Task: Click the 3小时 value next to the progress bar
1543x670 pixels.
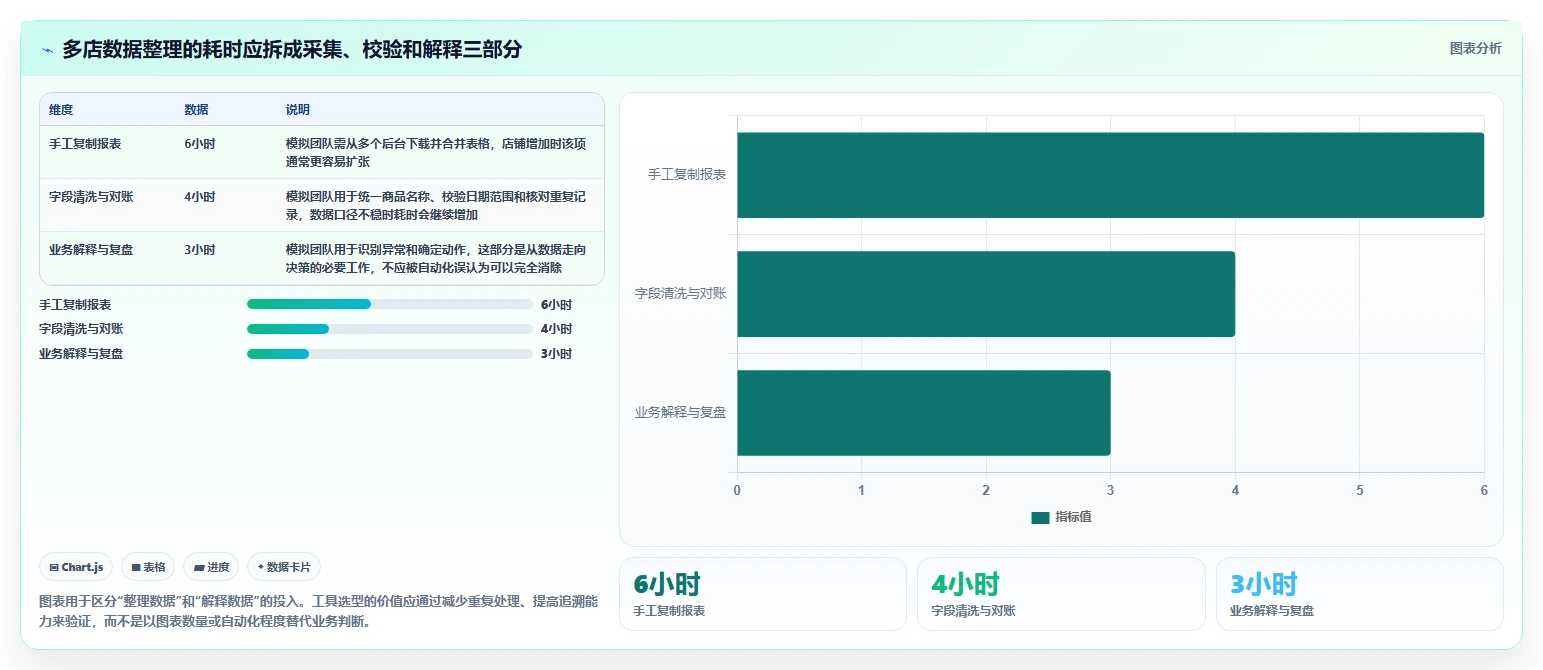Action: click(x=556, y=354)
